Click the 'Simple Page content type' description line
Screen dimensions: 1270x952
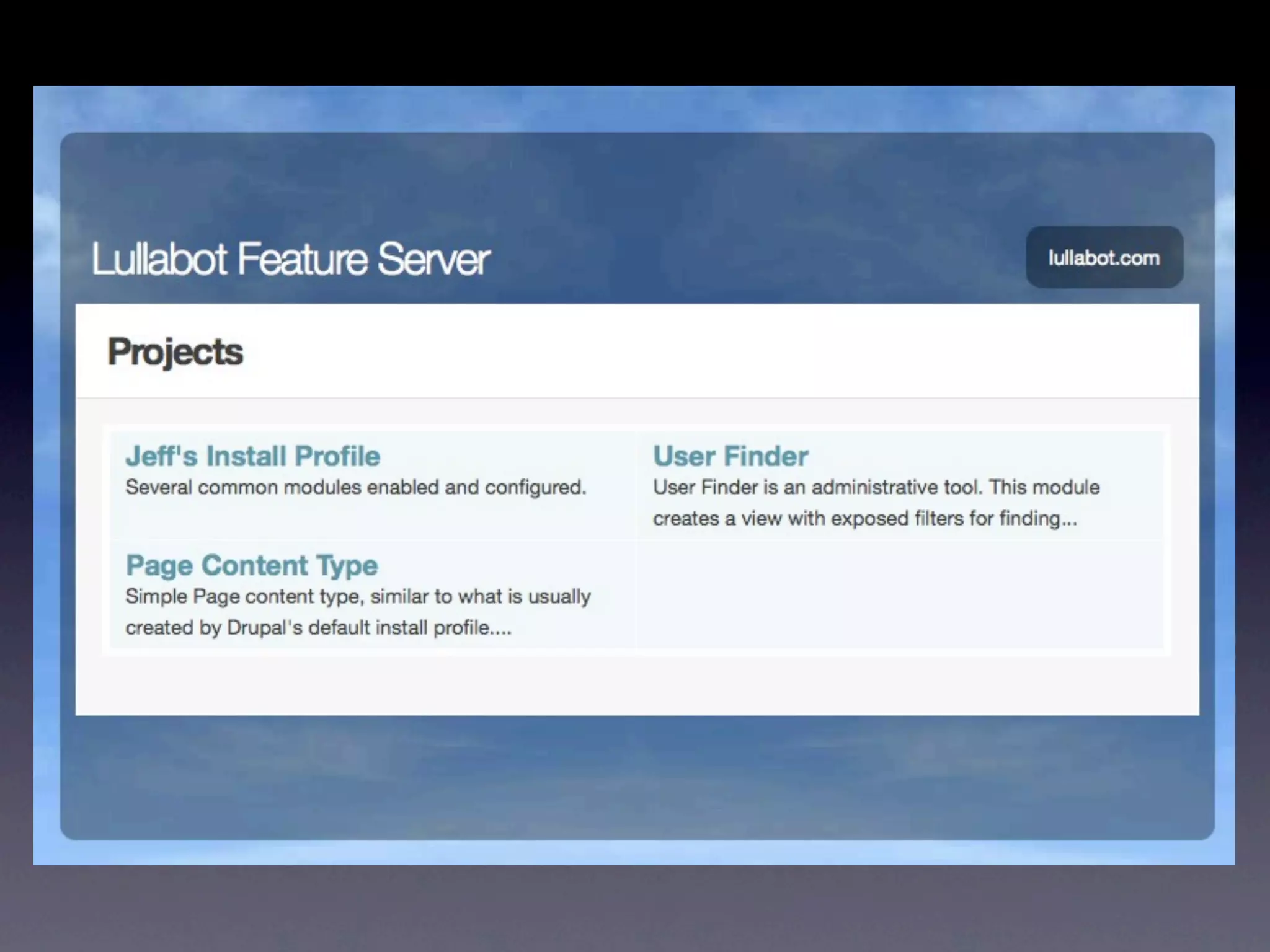pos(358,597)
